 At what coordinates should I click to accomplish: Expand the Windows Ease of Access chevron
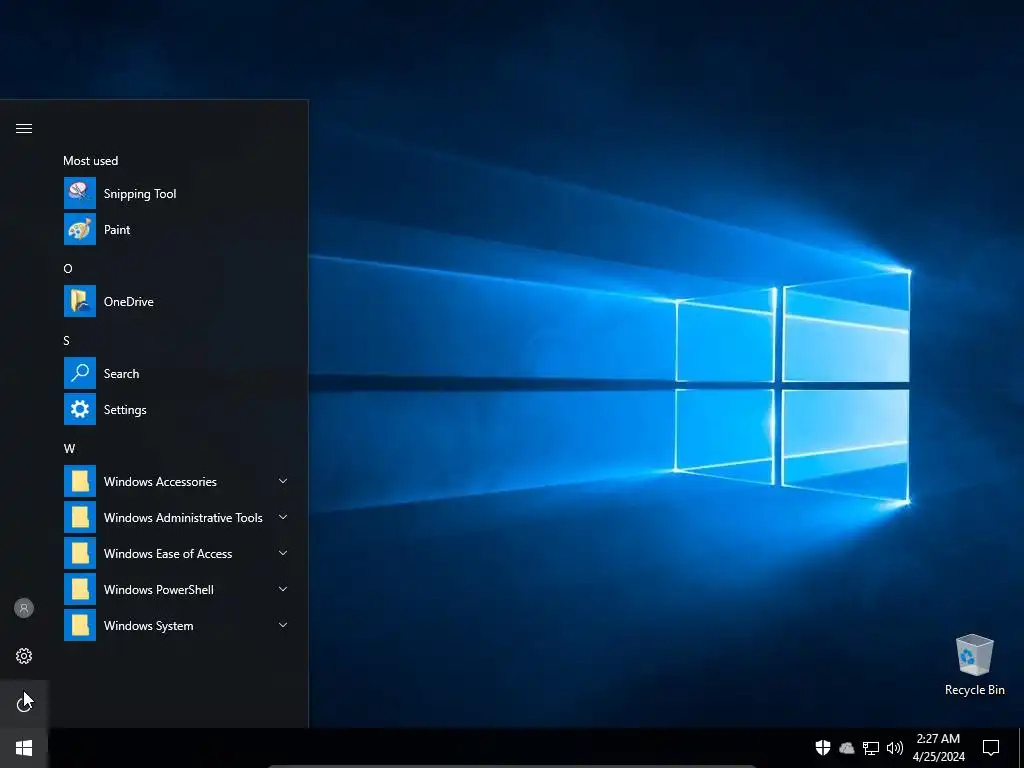tap(283, 553)
